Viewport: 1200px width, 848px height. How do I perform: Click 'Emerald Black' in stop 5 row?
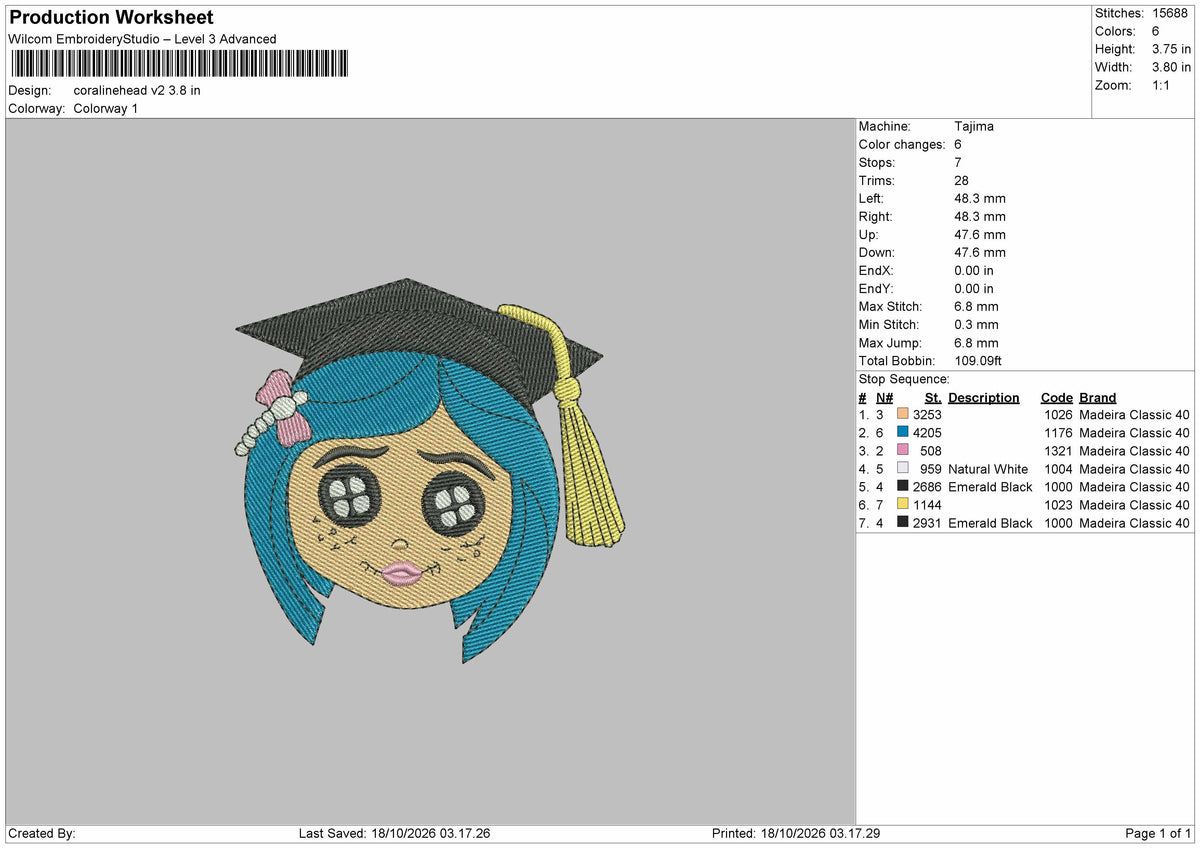click(x=990, y=487)
